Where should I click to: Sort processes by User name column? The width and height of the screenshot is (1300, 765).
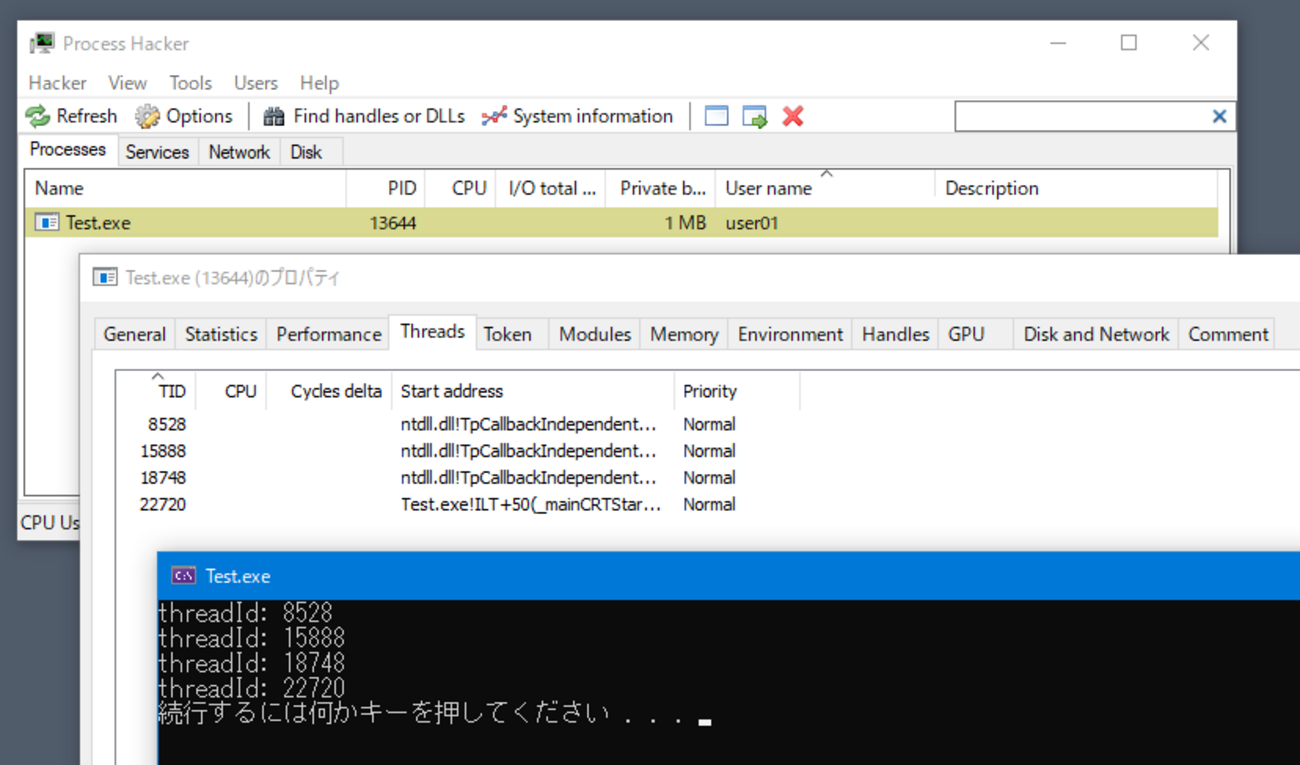pyautogui.click(x=825, y=188)
